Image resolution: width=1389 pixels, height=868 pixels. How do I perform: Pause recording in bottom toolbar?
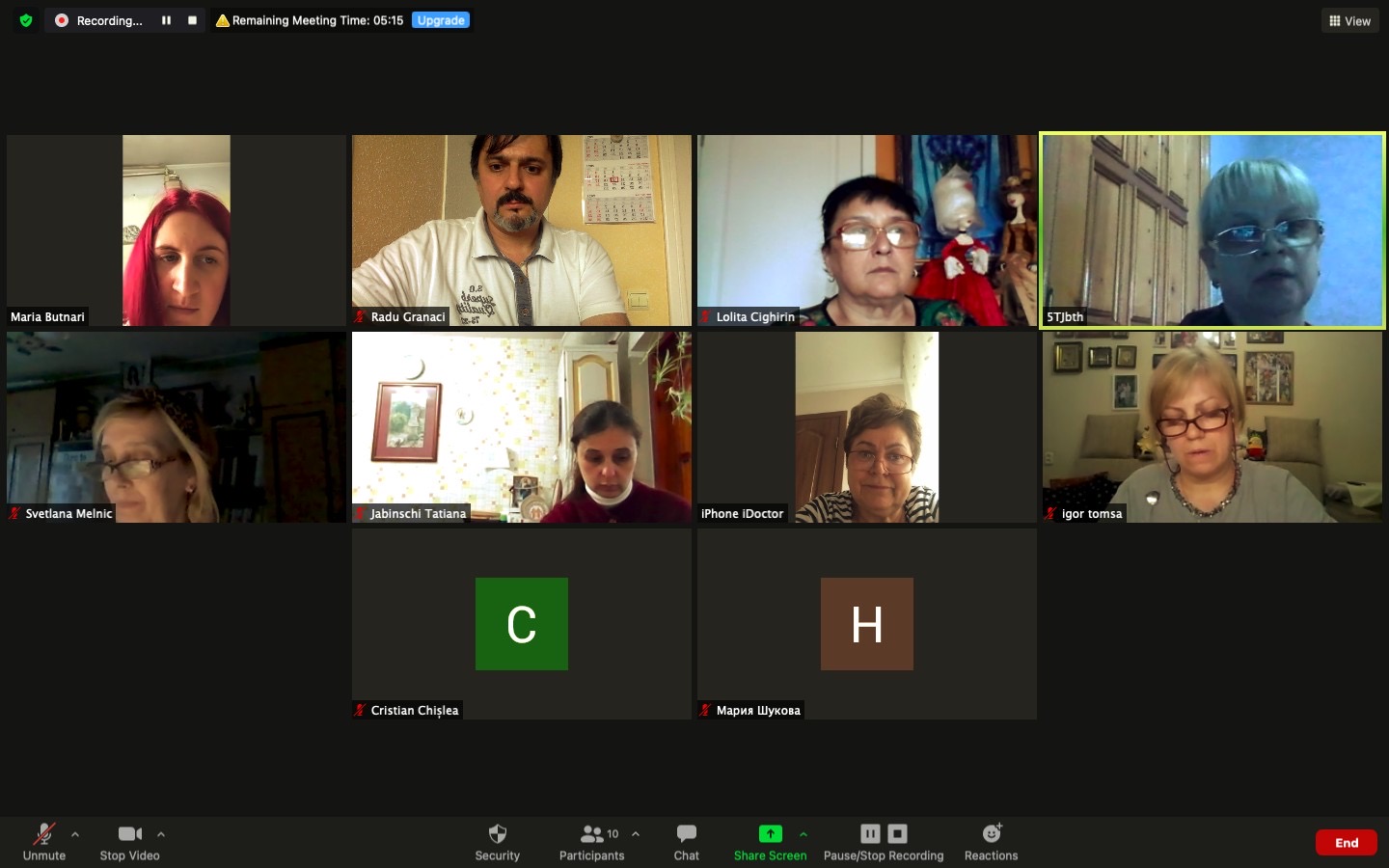coord(870,834)
